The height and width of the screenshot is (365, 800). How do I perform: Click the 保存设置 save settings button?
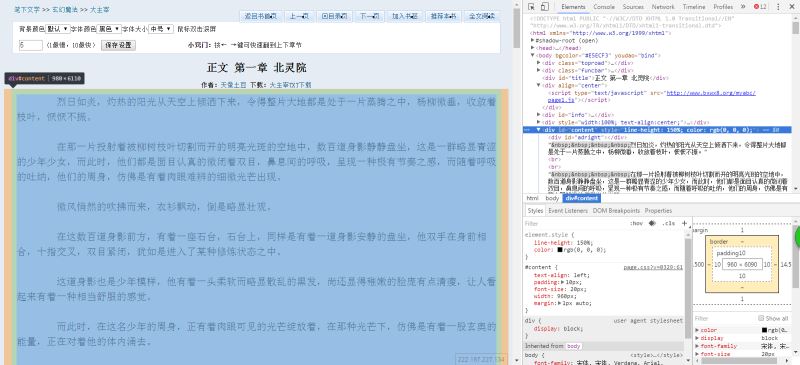pos(118,45)
